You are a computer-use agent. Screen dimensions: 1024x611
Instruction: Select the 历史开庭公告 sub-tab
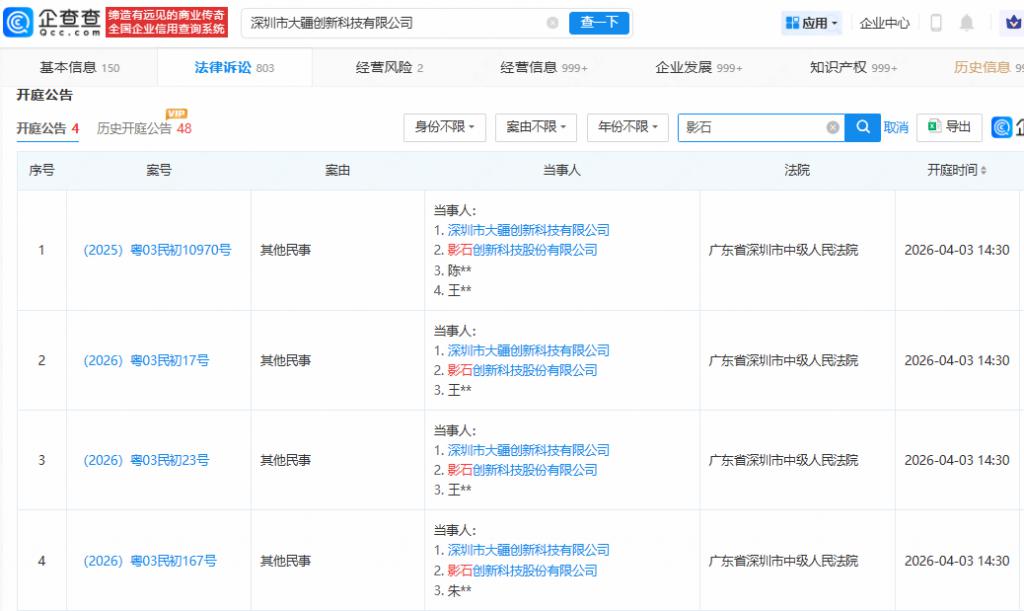tap(134, 129)
